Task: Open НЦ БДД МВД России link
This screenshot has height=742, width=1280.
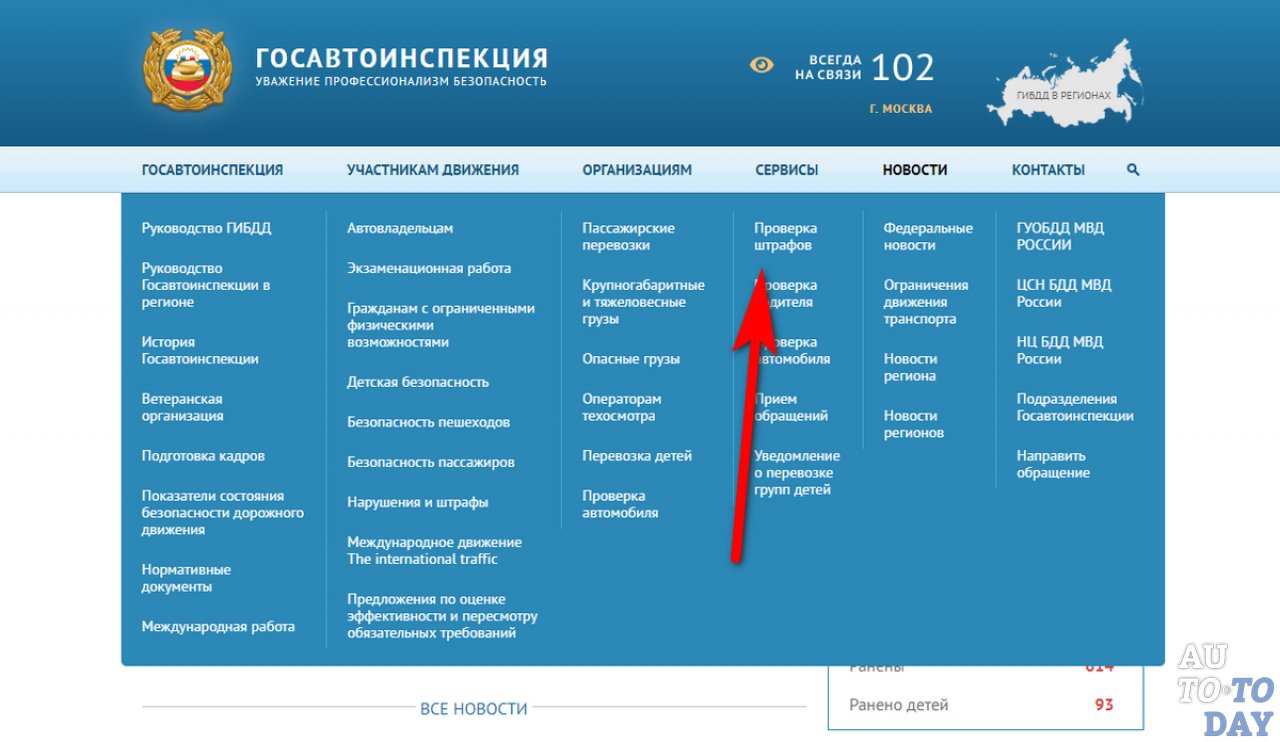Action: (x=1059, y=350)
